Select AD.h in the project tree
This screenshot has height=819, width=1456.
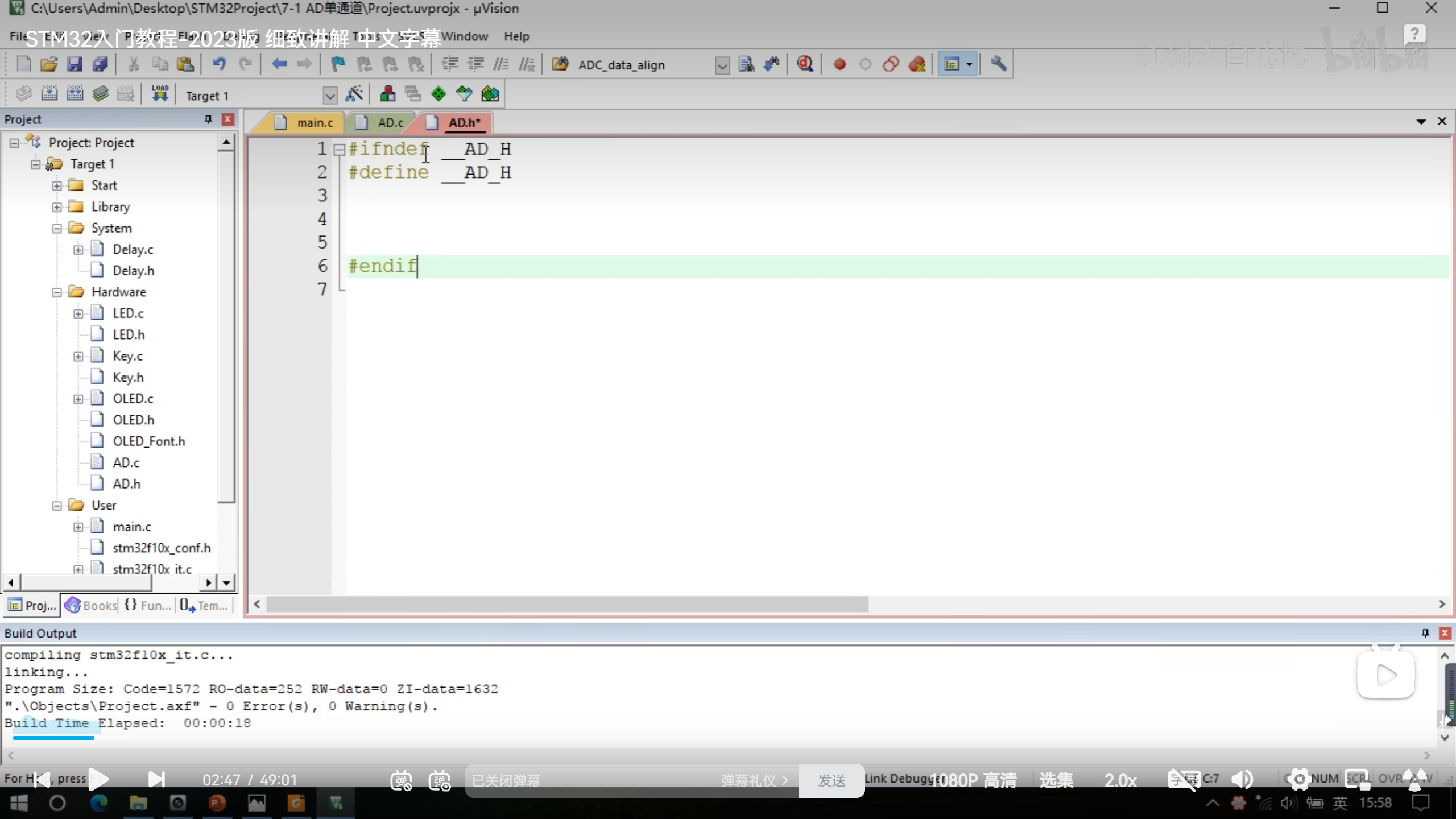(126, 484)
